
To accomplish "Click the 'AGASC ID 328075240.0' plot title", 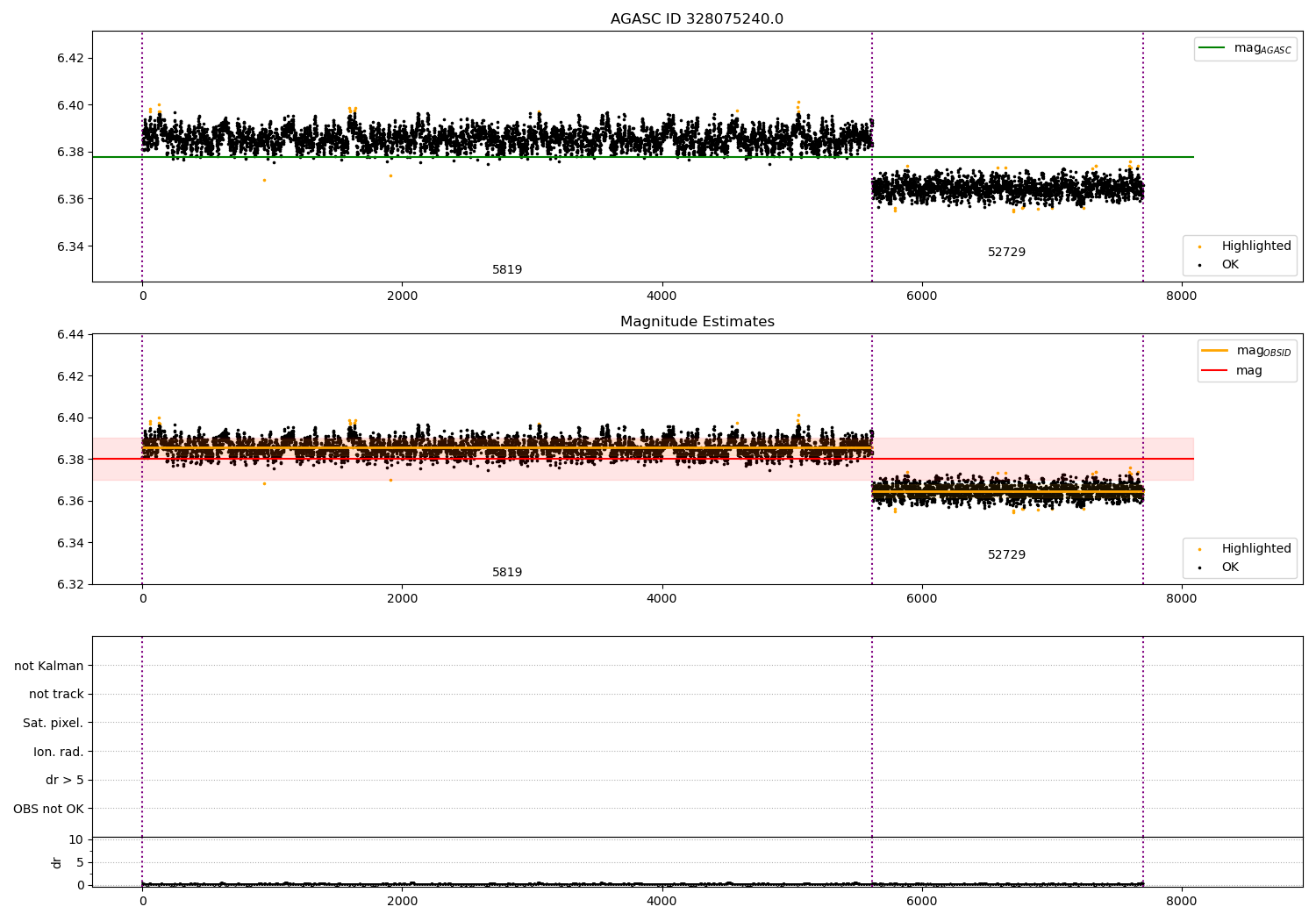I will point(697,19).
